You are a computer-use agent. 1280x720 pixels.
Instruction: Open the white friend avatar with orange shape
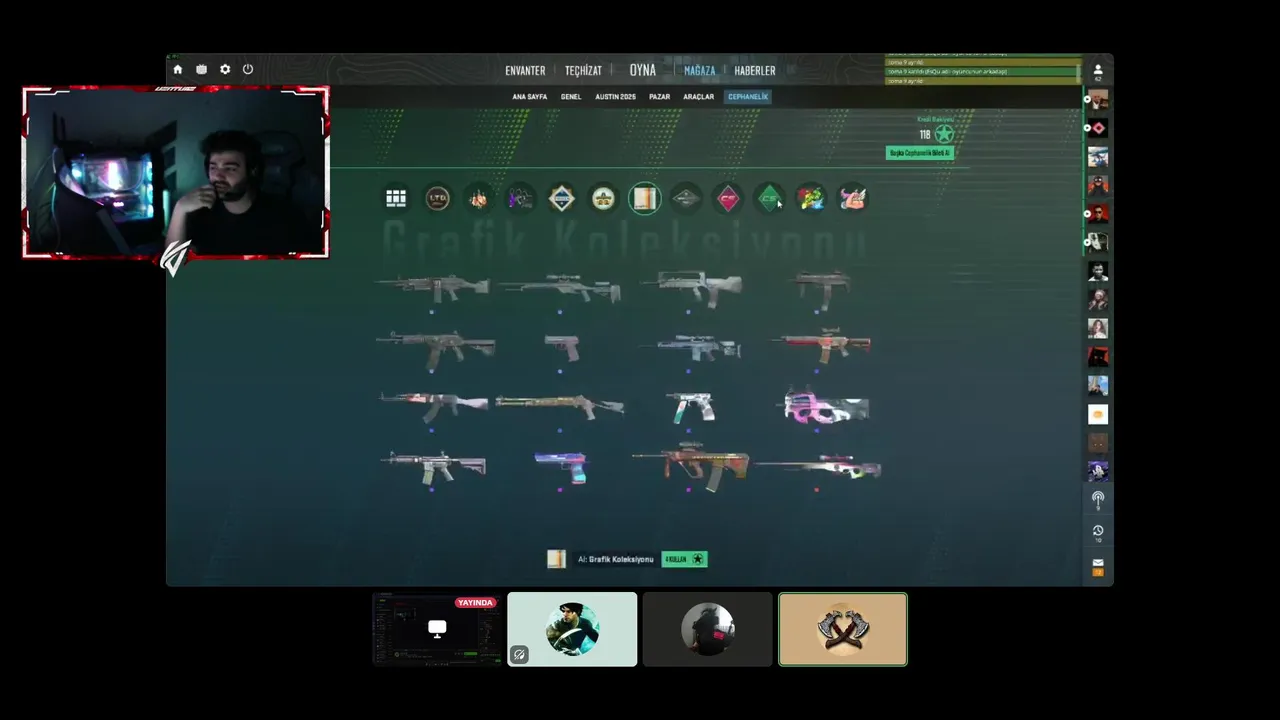(1098, 414)
